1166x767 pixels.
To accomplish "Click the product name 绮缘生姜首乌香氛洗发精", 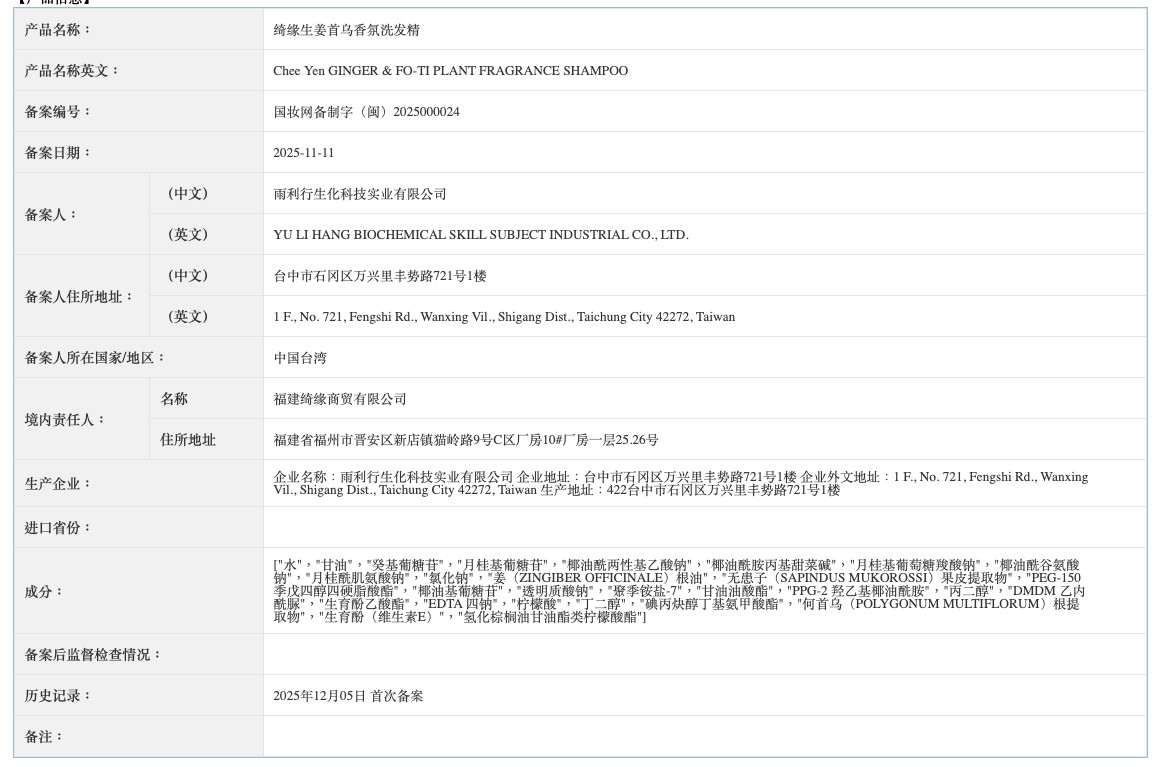I will (346, 30).
